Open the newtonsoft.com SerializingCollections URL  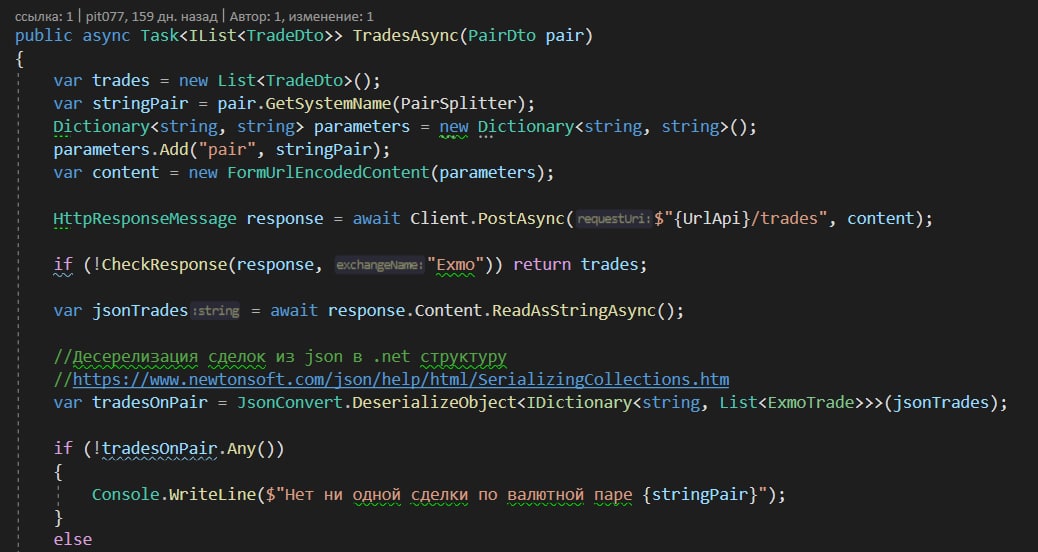click(x=401, y=380)
